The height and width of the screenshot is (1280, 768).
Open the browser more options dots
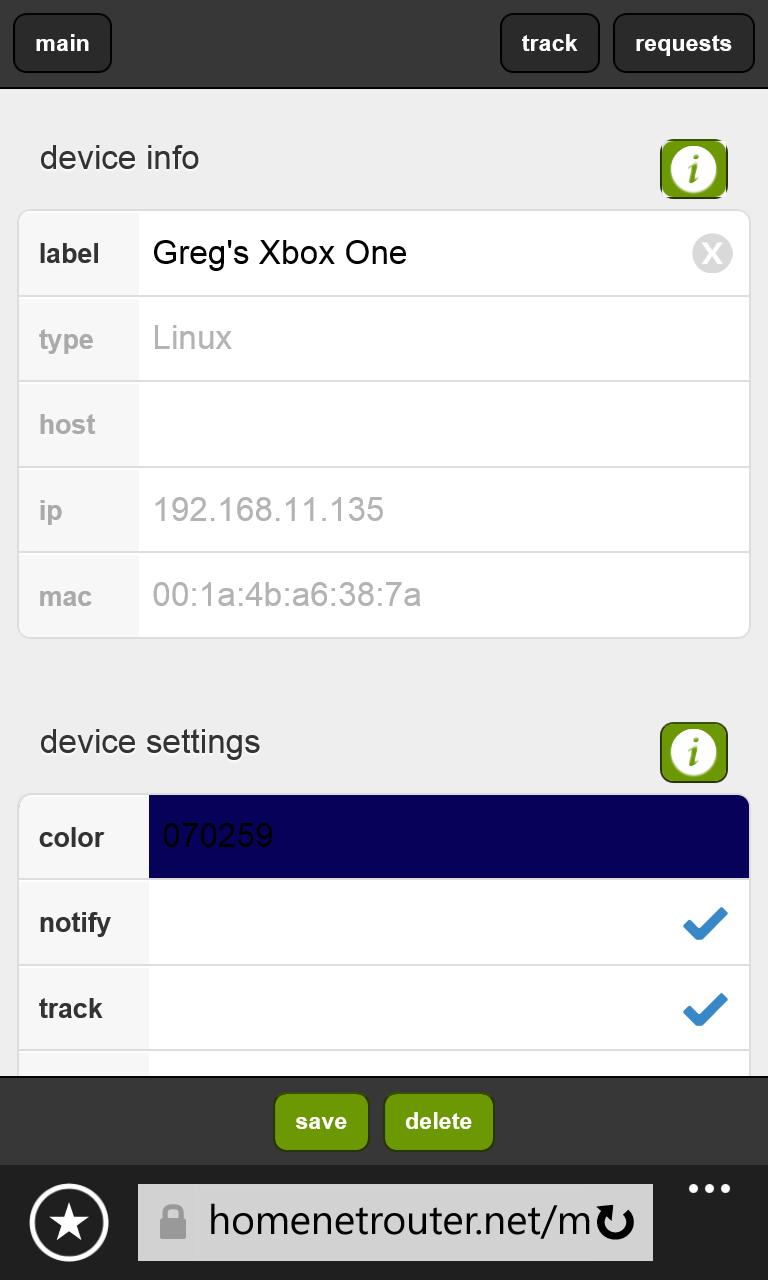point(709,1190)
